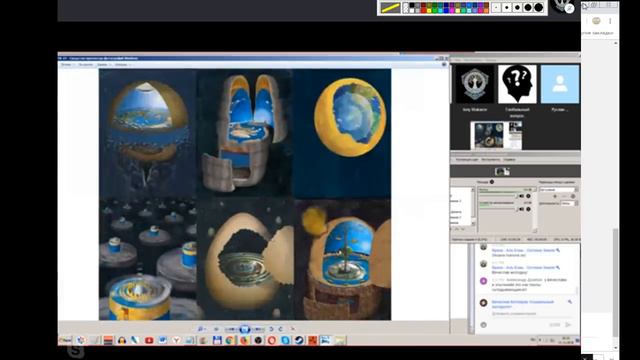Send the chat message with arrow icon
The height and width of the screenshot is (360, 640).
click(568, 325)
